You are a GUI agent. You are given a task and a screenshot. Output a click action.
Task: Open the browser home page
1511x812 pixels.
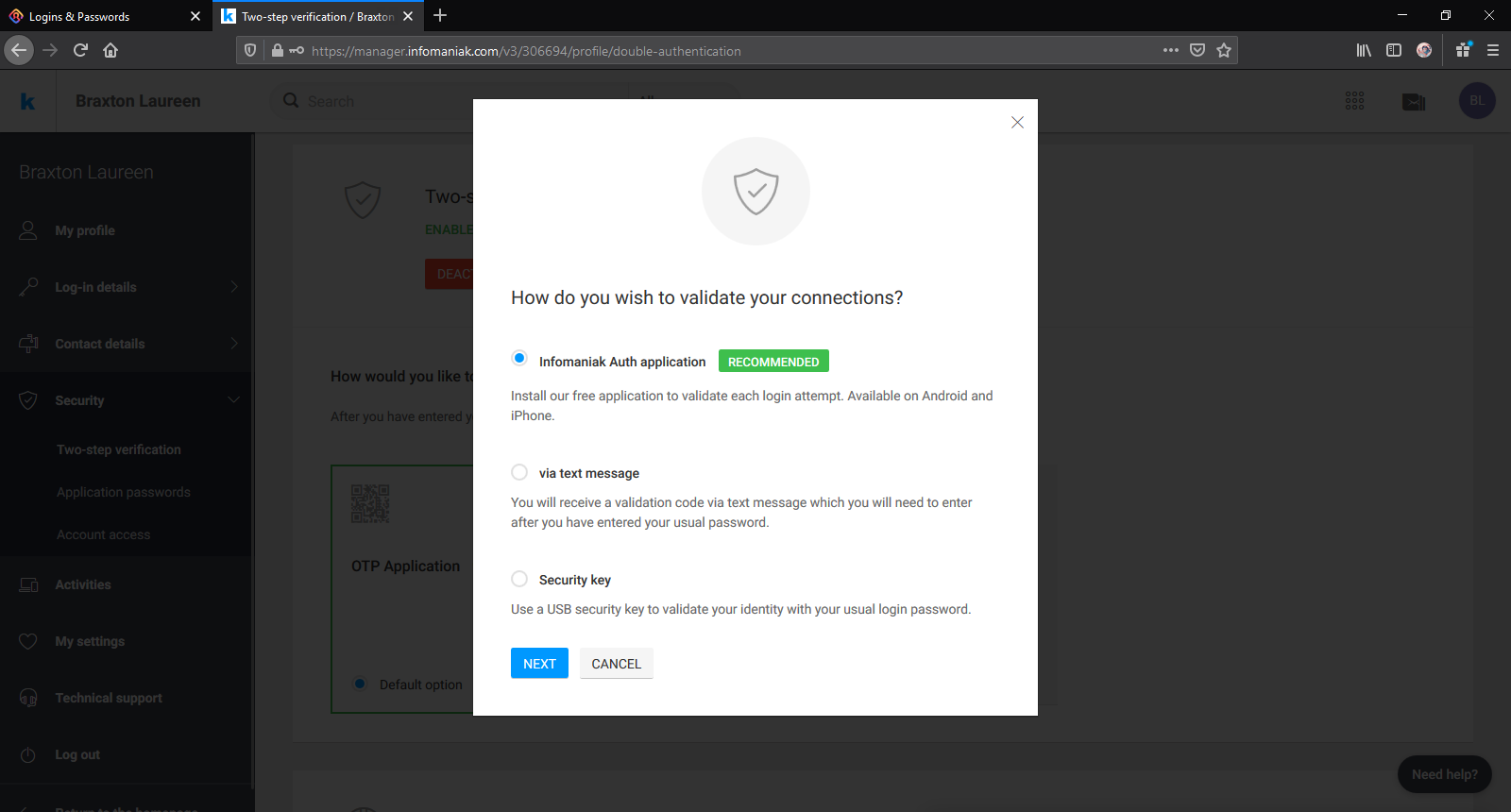tap(110, 50)
